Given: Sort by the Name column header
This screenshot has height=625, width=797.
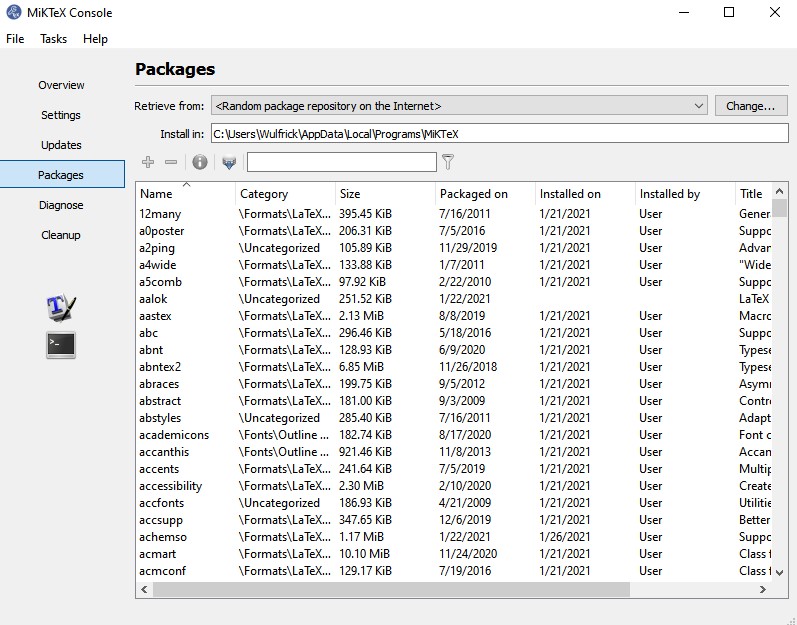Looking at the screenshot, I should click(186, 194).
